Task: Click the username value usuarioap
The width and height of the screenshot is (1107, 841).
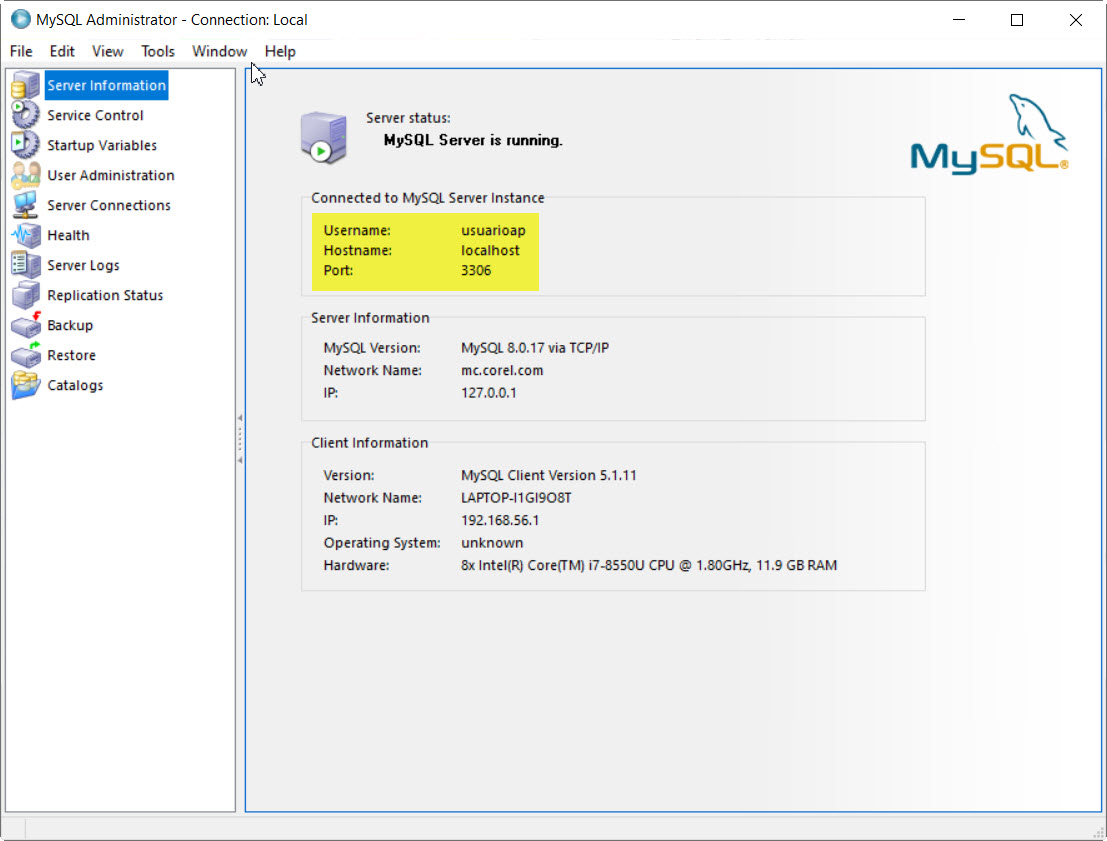Action: pos(493,230)
